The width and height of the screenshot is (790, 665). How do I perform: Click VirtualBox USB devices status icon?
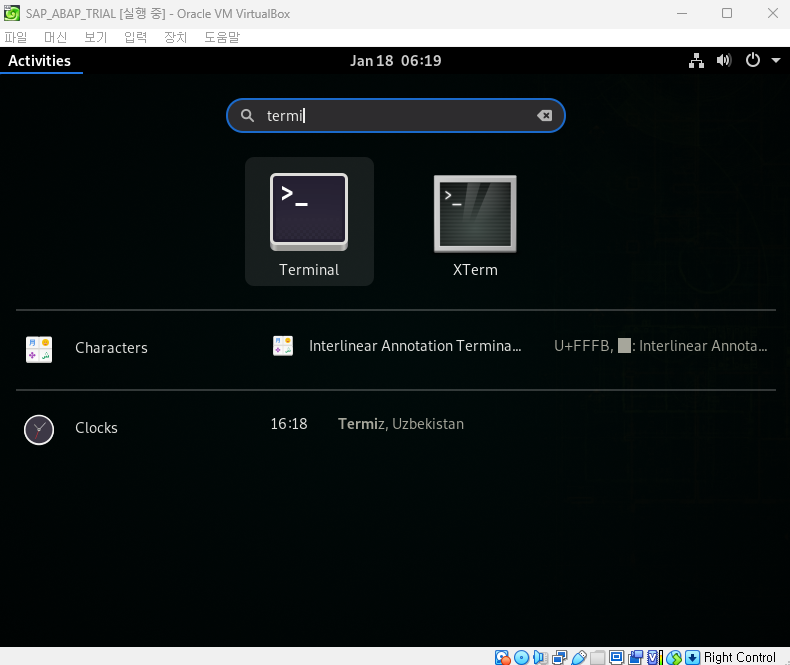(579, 657)
